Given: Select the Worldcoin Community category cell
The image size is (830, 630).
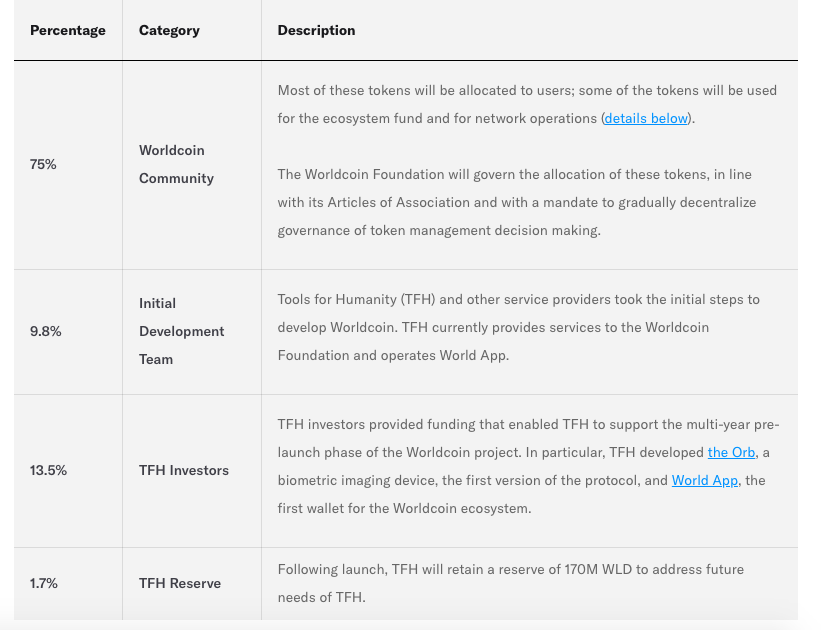Looking at the screenshot, I should click(x=176, y=164).
